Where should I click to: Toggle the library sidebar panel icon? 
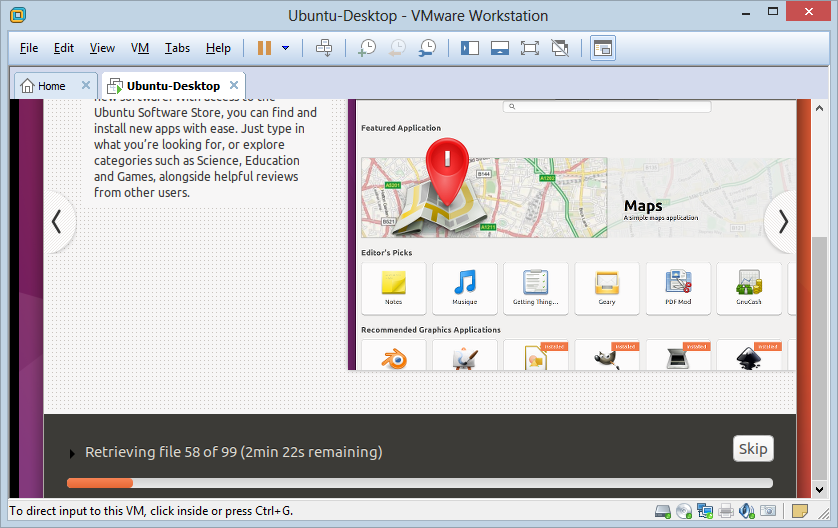[x=470, y=48]
